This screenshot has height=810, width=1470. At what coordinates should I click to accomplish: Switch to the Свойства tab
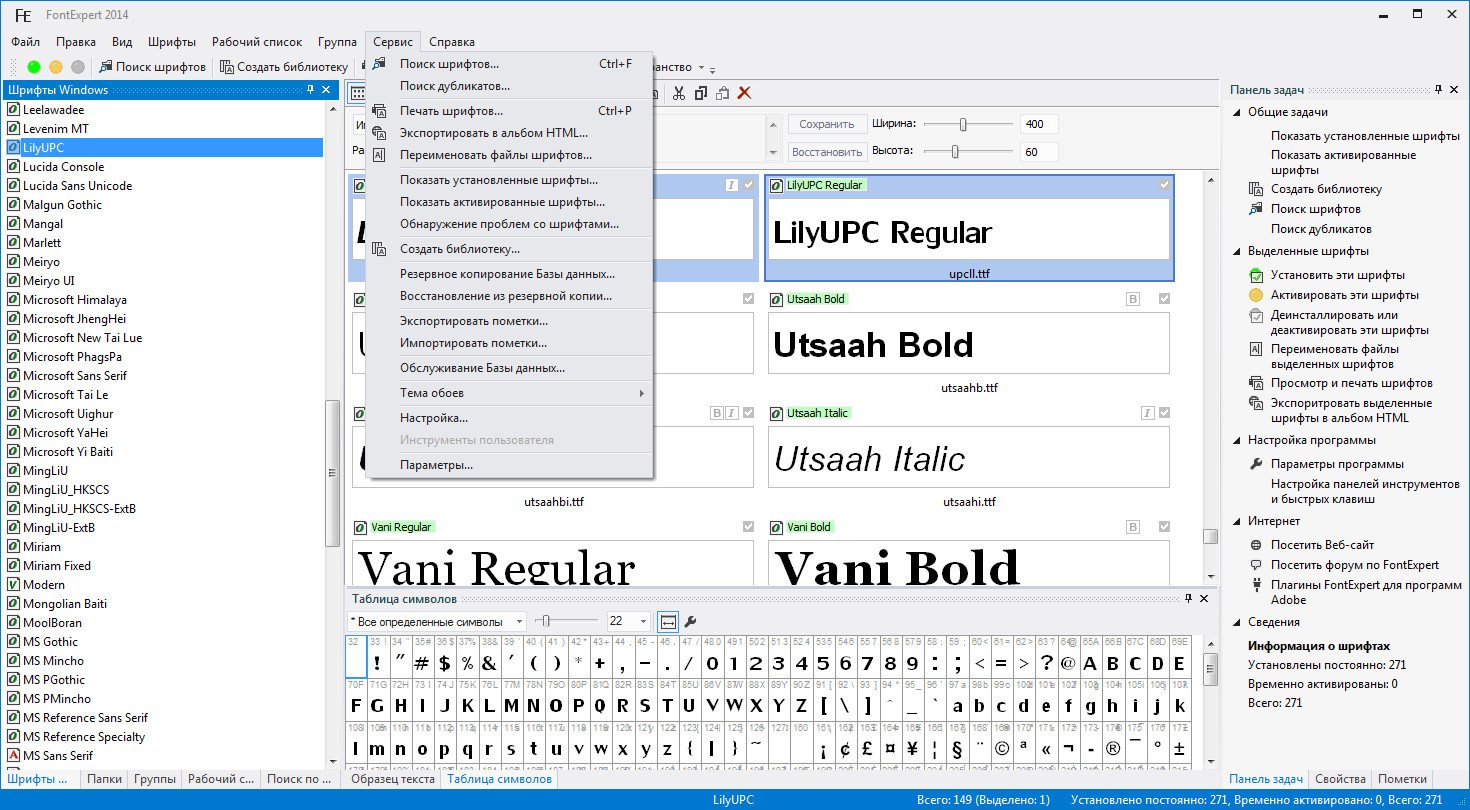point(1340,779)
